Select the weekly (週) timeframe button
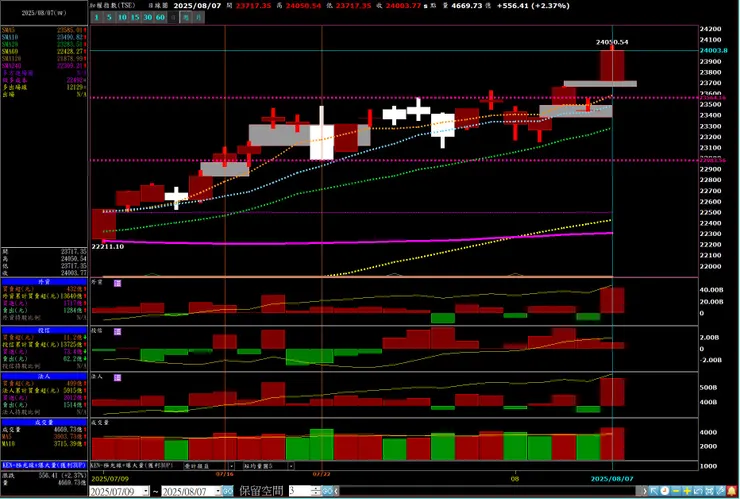 pyautogui.click(x=186, y=17)
